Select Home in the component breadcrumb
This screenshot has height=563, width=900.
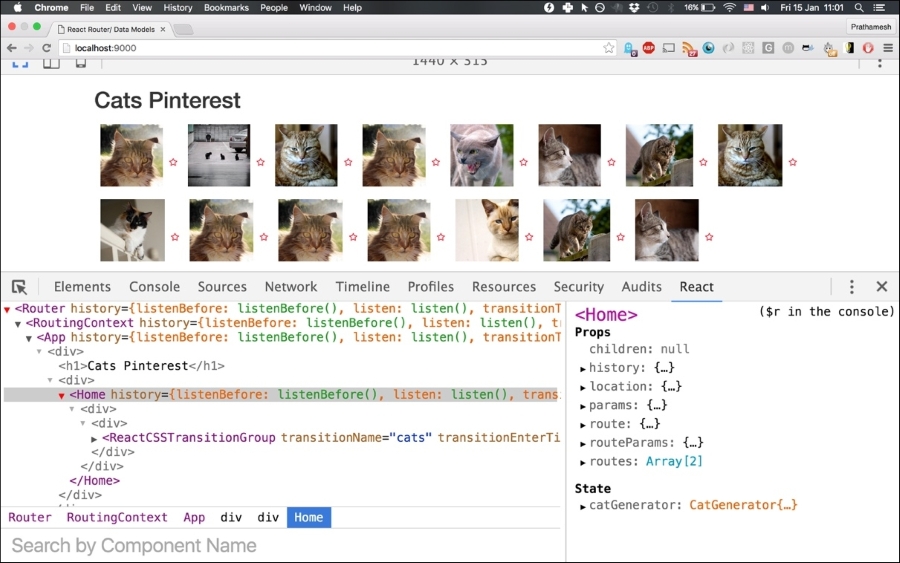point(309,517)
